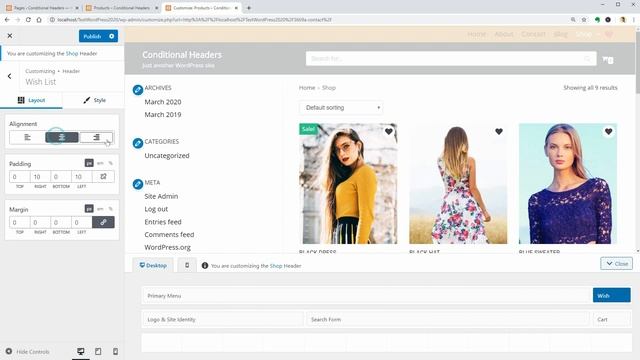Click the Home breadcrumb link
The width and height of the screenshot is (640, 360).
[x=307, y=88]
